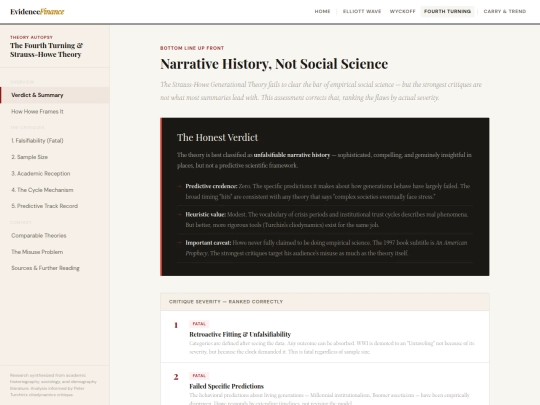The image size is (540, 405).
Task: Open the EvidenceFinance logo link
Action: (37, 12)
